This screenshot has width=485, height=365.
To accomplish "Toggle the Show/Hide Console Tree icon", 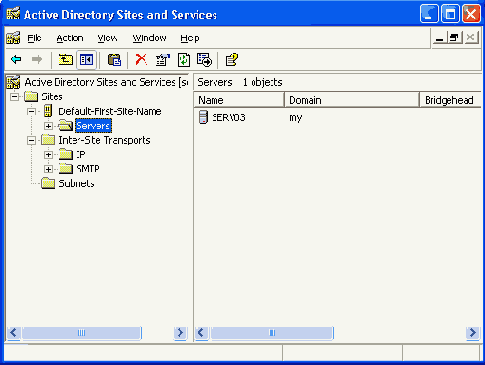I will [x=86, y=60].
